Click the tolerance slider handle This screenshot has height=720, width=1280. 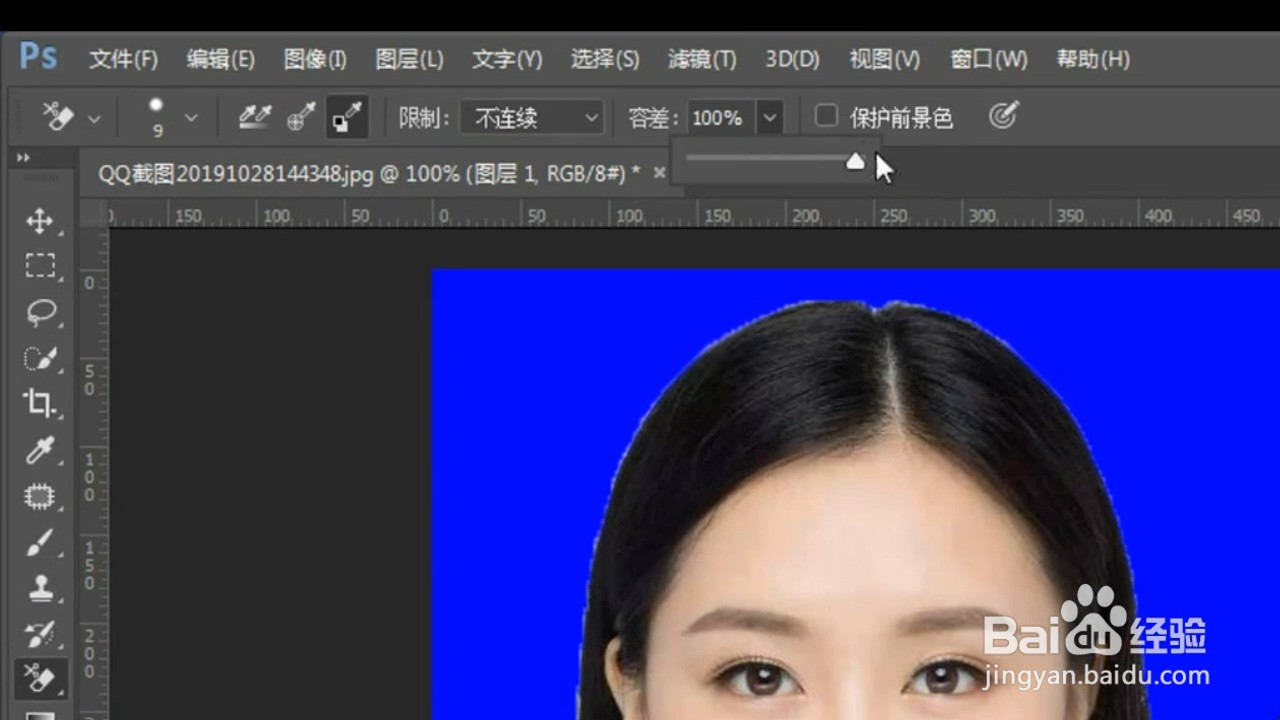coord(855,160)
